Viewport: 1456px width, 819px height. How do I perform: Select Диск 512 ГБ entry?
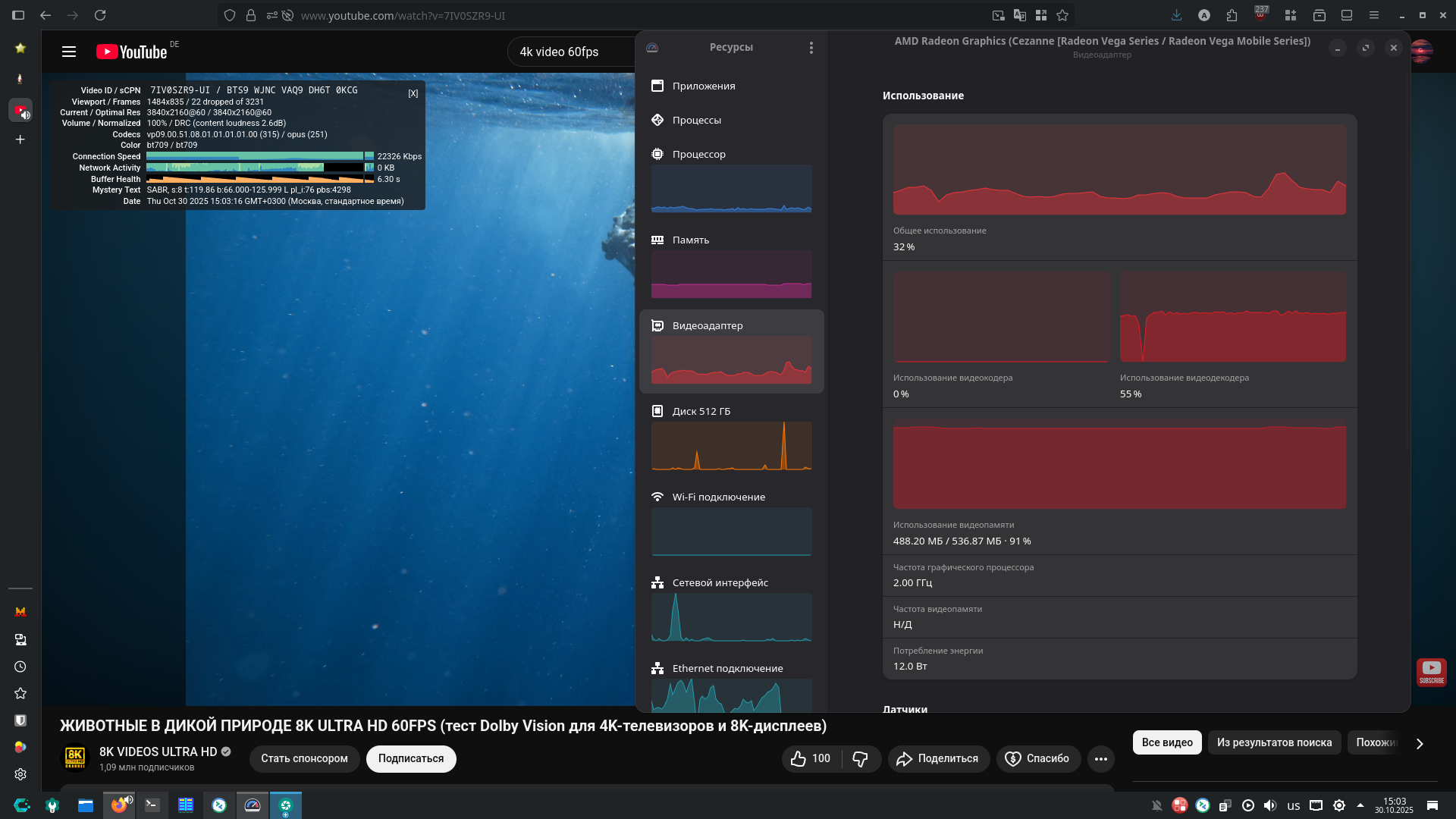[701, 411]
